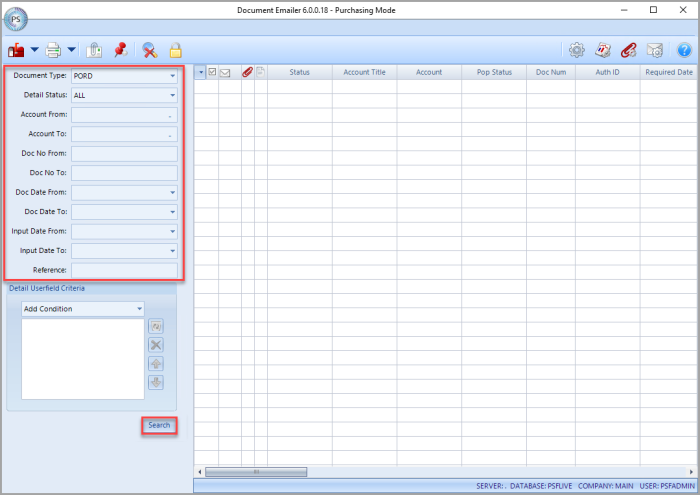Click the printer icon in toolbar

coord(53,50)
